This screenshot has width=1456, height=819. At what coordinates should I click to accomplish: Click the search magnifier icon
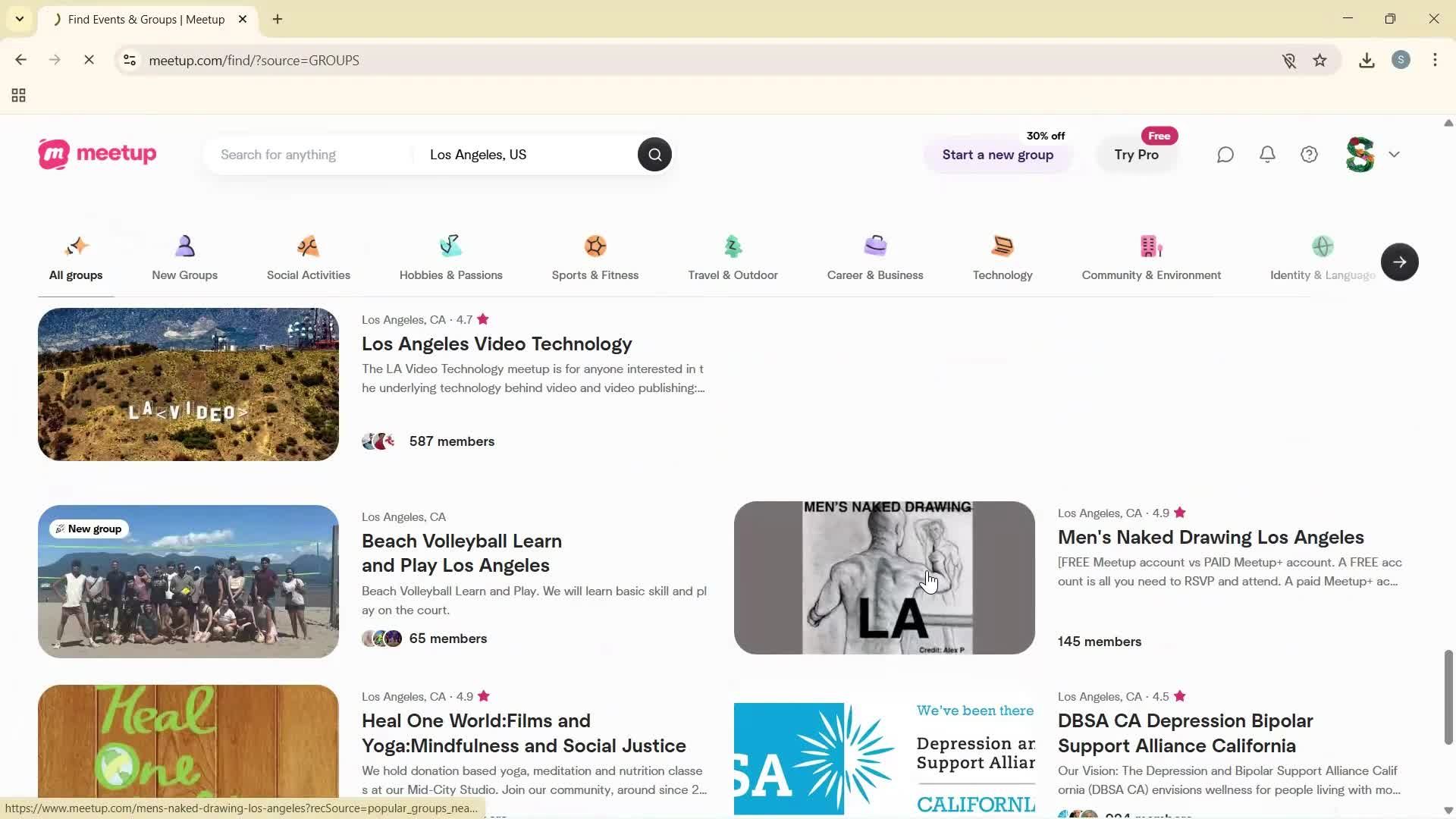tap(654, 154)
